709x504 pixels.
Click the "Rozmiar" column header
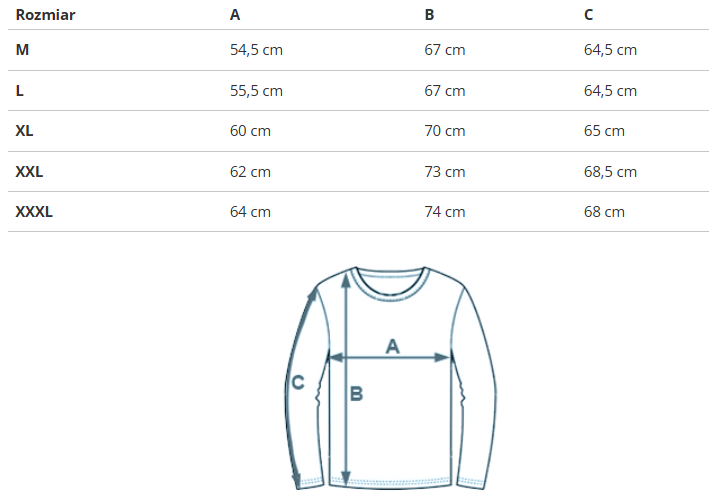pos(46,15)
